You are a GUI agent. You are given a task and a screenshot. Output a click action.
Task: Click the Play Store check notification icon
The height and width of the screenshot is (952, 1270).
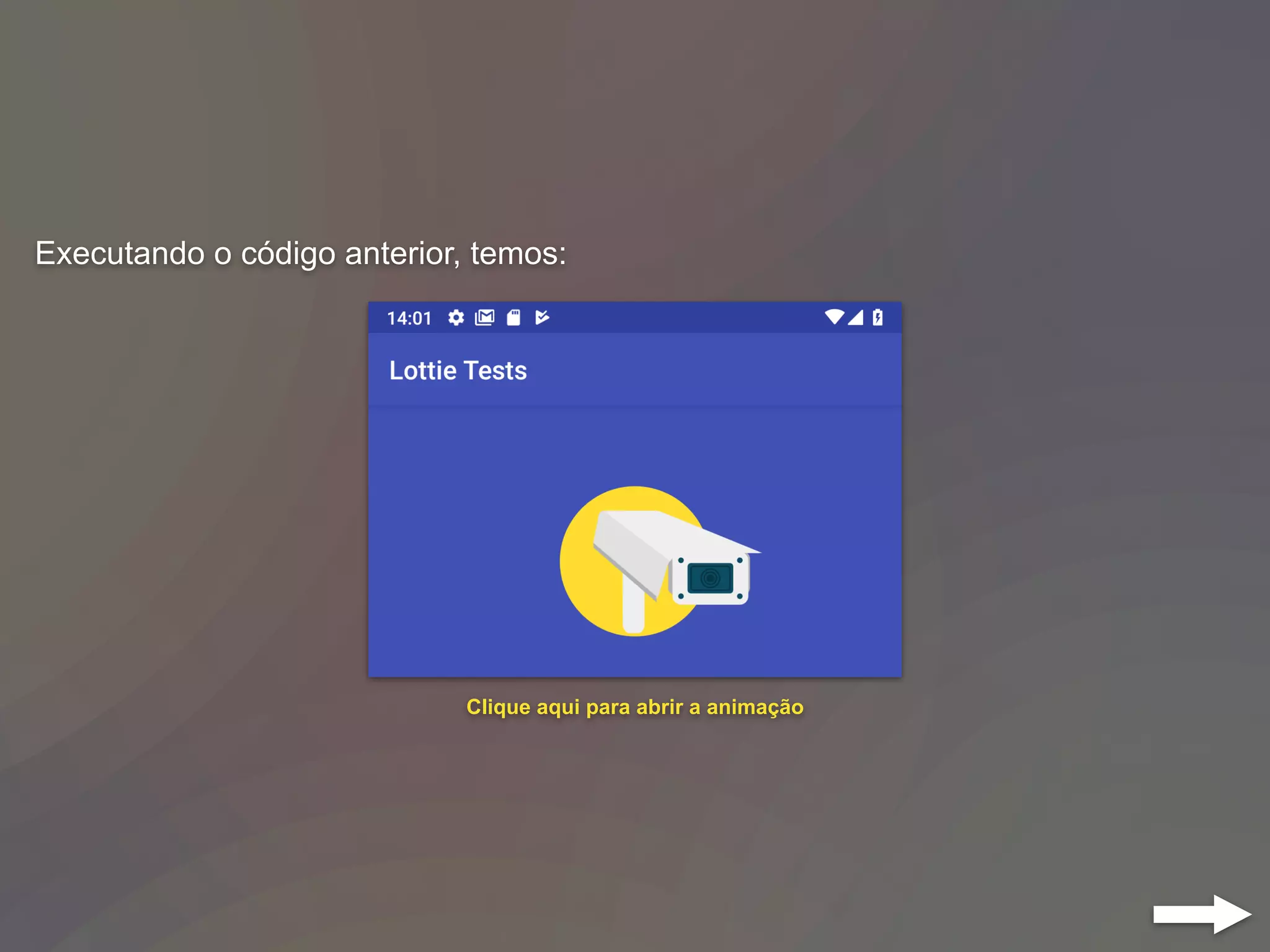point(542,318)
